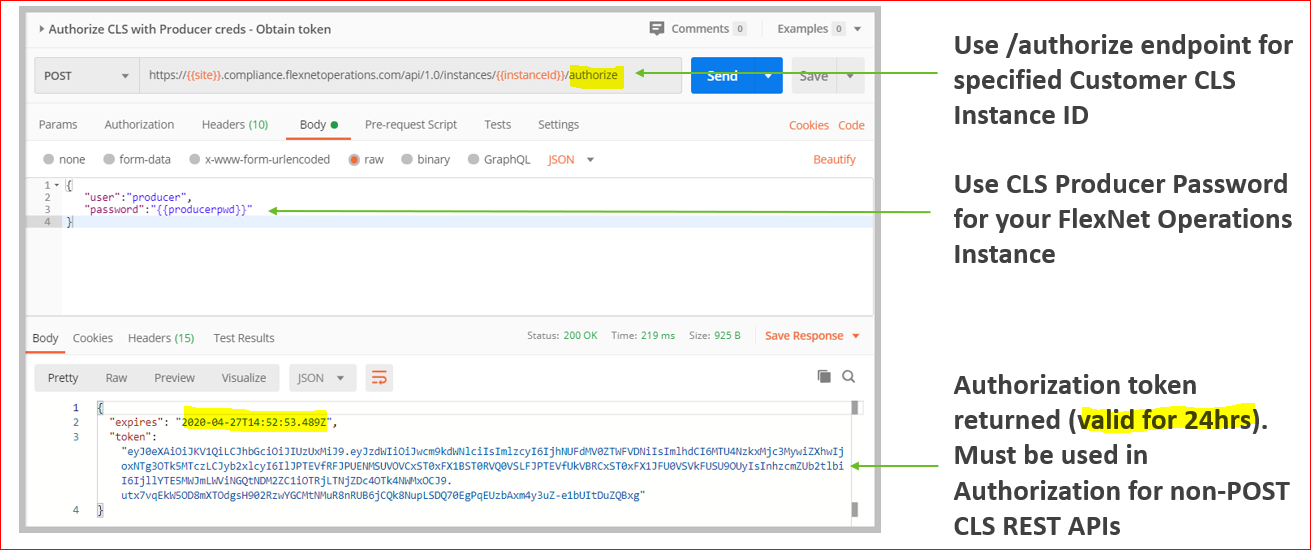This screenshot has height=550, width=1311.
Task: Open the POST method dropdown
Action: click(x=87, y=76)
